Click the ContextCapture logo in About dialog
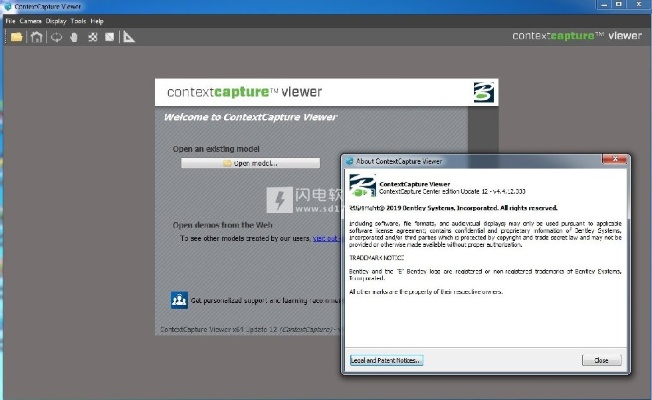652x400 pixels. click(361, 185)
